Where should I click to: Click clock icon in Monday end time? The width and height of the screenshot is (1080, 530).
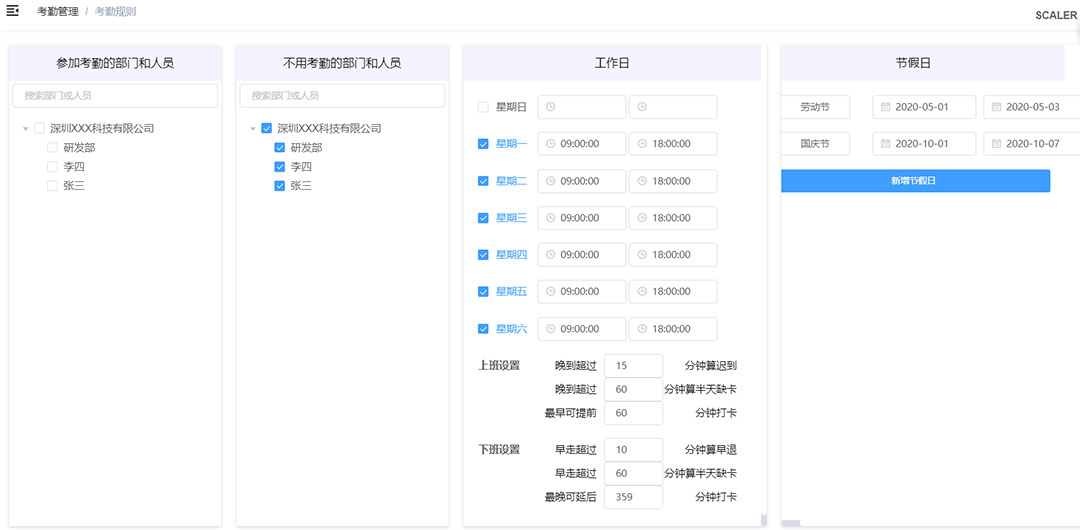coord(642,144)
